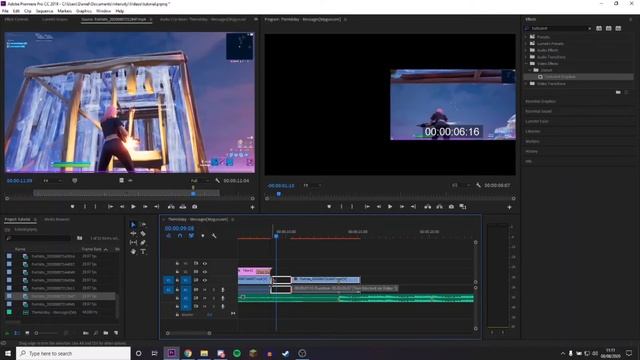Screen dimensions: 640x360
Task: Click the Effects panel search field
Action: 558,28
